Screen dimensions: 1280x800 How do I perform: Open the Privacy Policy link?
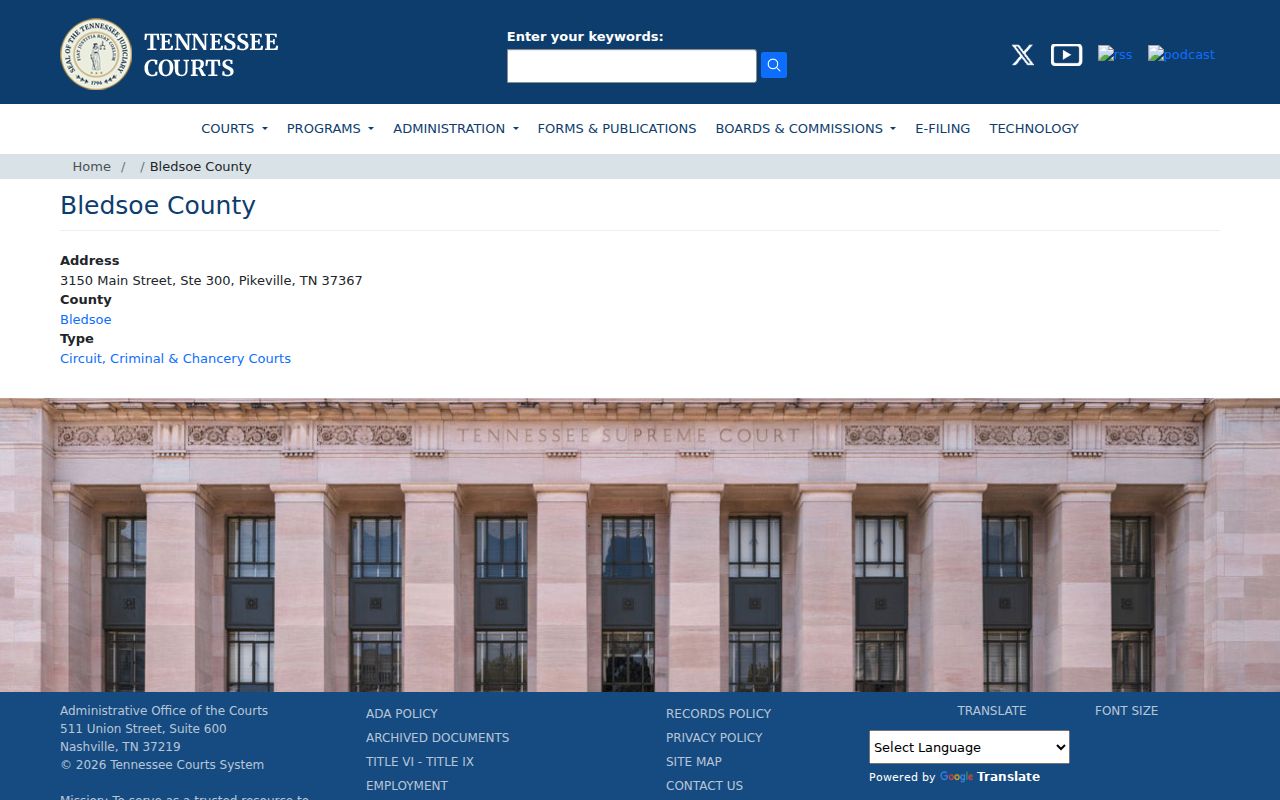click(x=714, y=738)
